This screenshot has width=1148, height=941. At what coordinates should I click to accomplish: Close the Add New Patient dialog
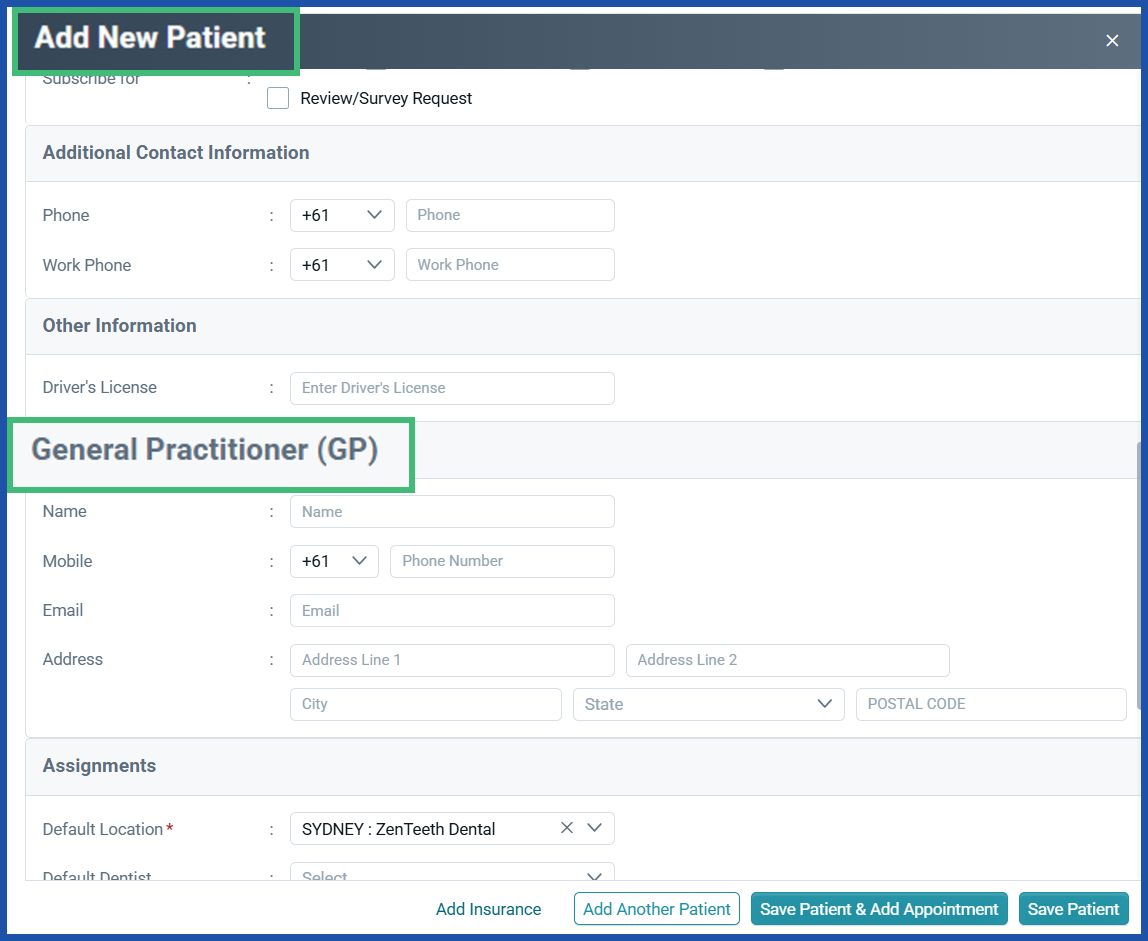pyautogui.click(x=1112, y=41)
